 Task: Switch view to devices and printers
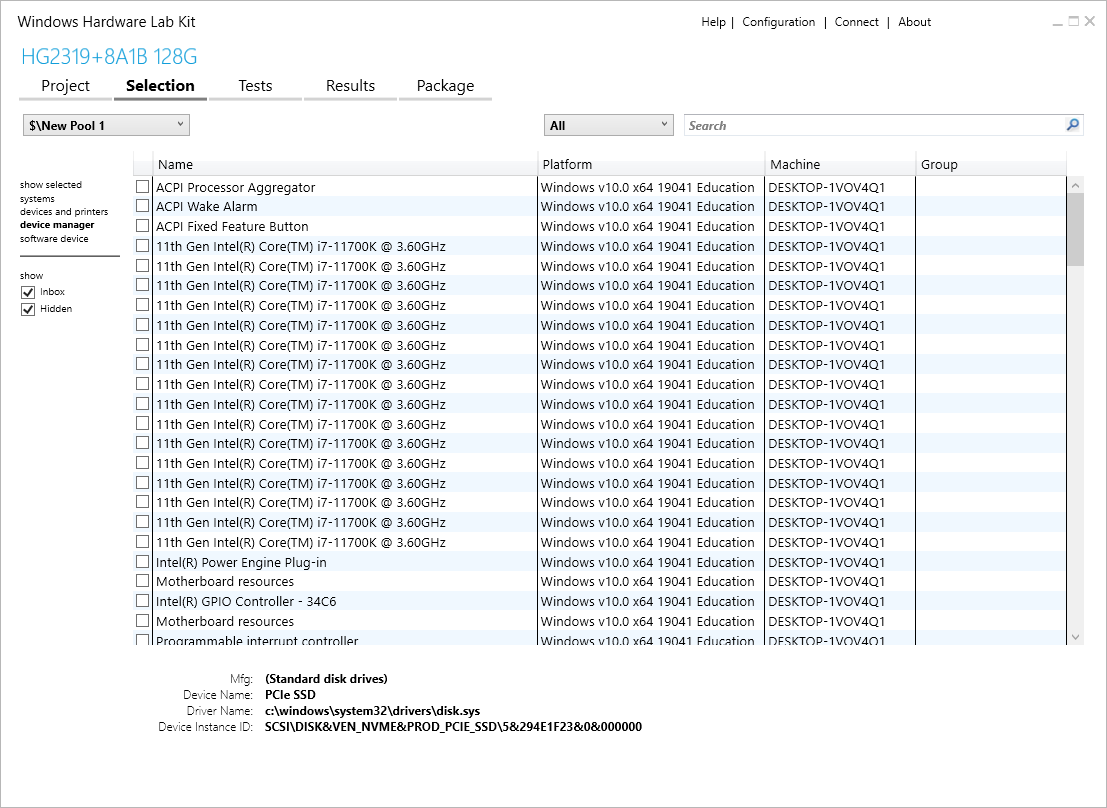click(64, 211)
